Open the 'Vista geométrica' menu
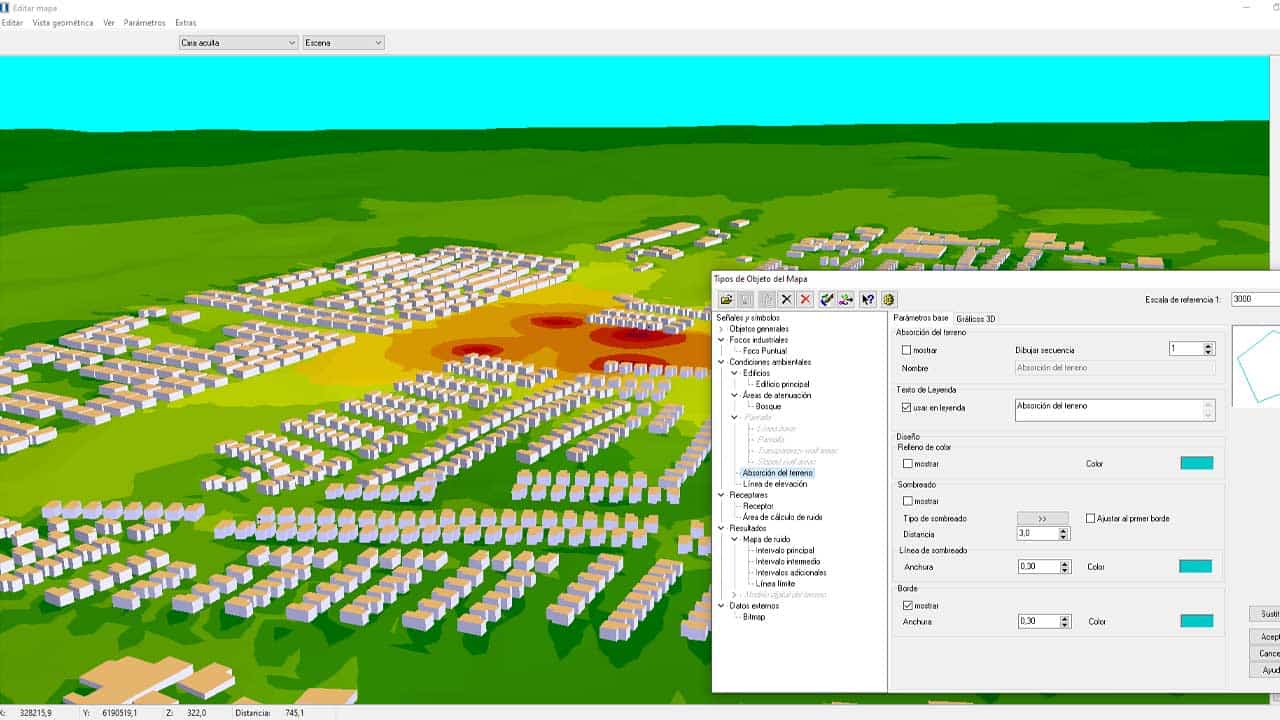 tap(63, 22)
